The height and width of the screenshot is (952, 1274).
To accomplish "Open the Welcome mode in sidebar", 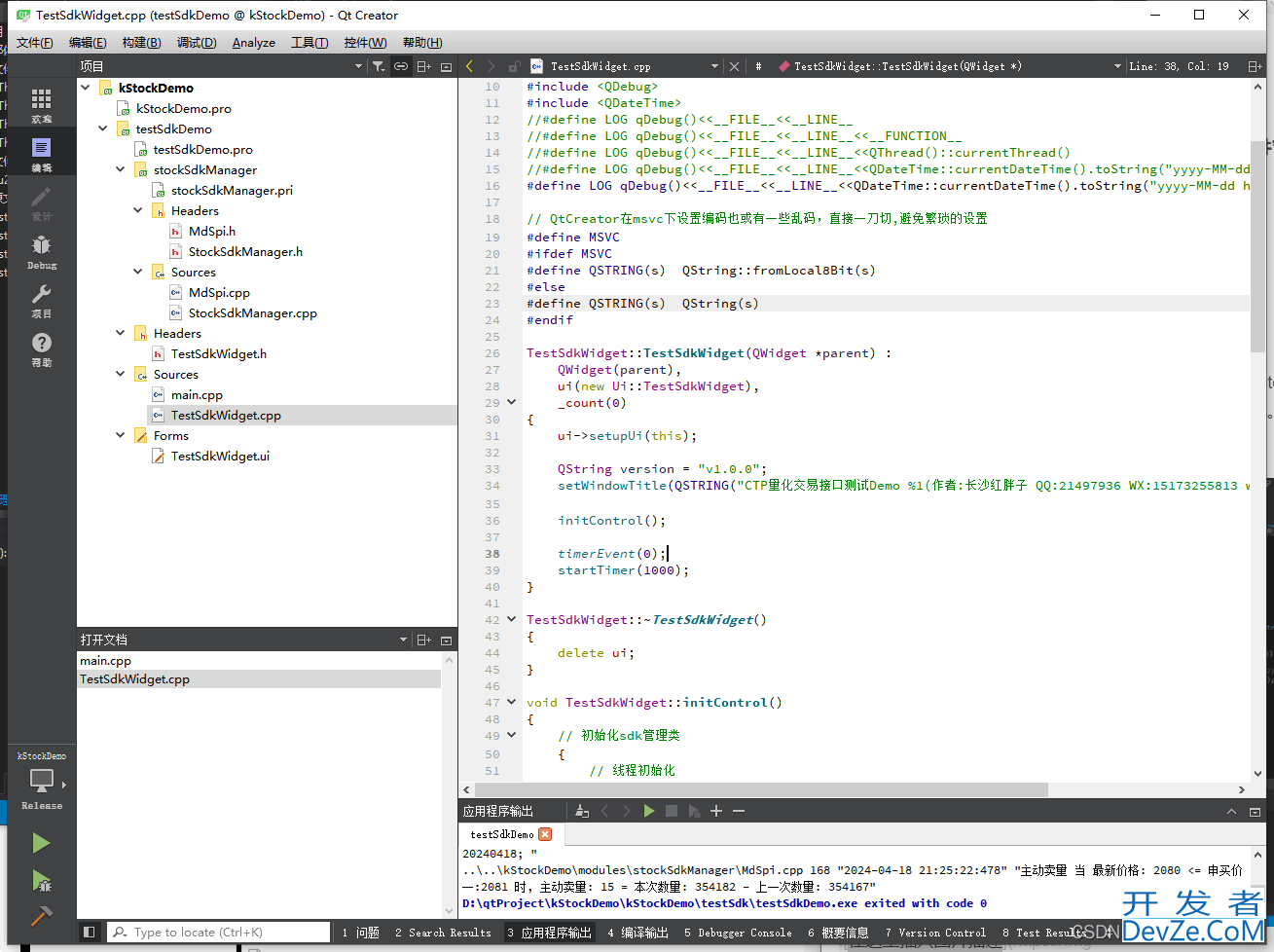I will point(41,105).
